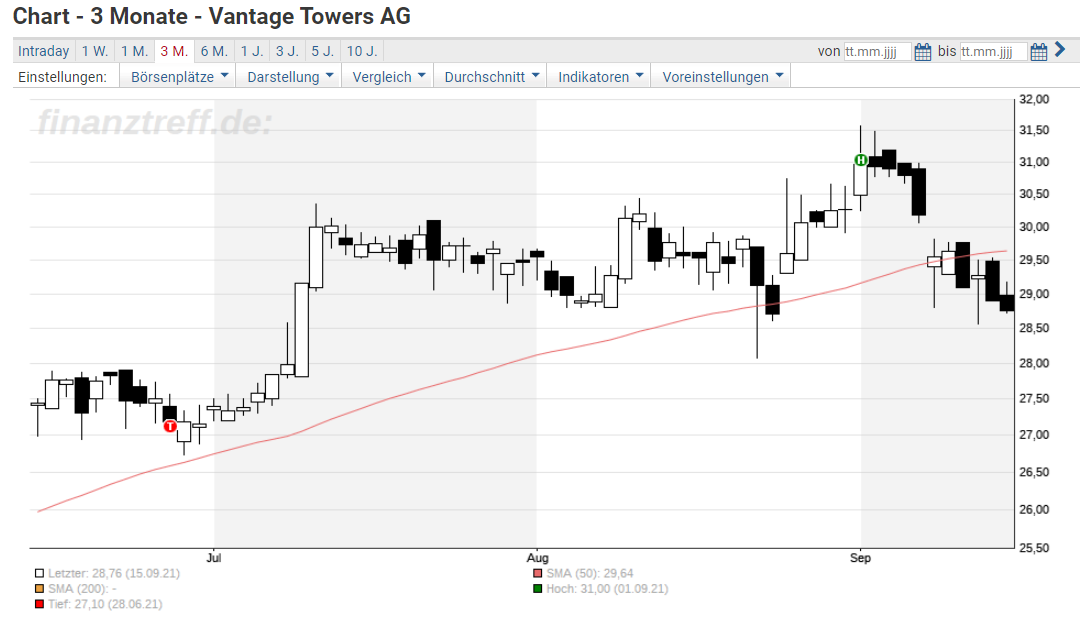This screenshot has height=617, width=1080.
Task: Click the 'Aug' axis label
Action: 537,558
